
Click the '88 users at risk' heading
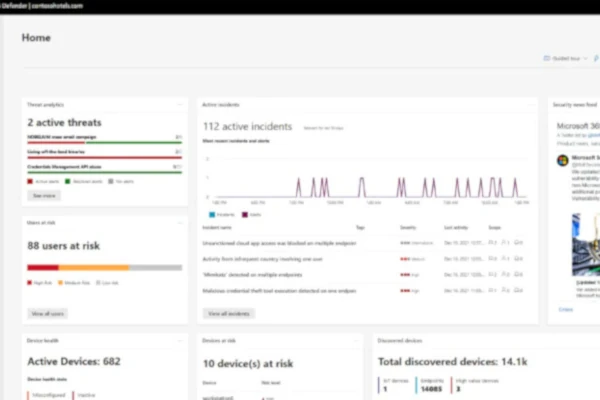[x=64, y=246]
